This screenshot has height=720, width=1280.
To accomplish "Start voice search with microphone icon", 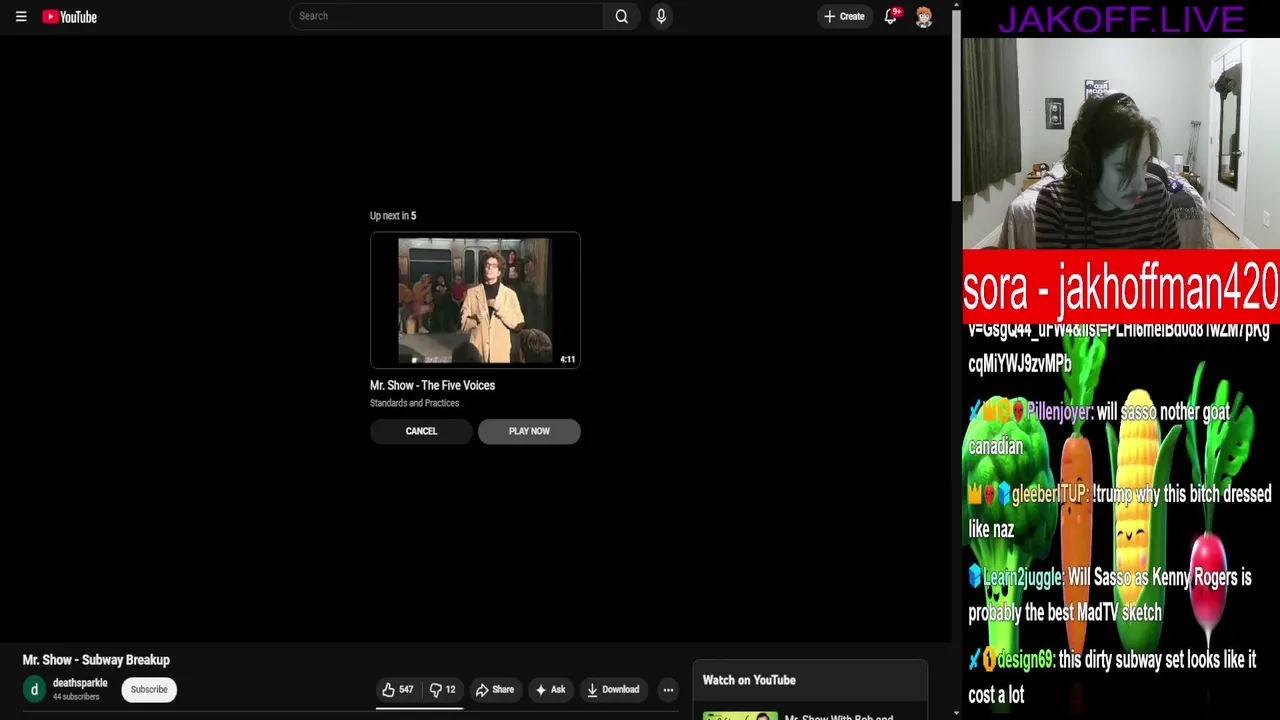I will click(661, 16).
